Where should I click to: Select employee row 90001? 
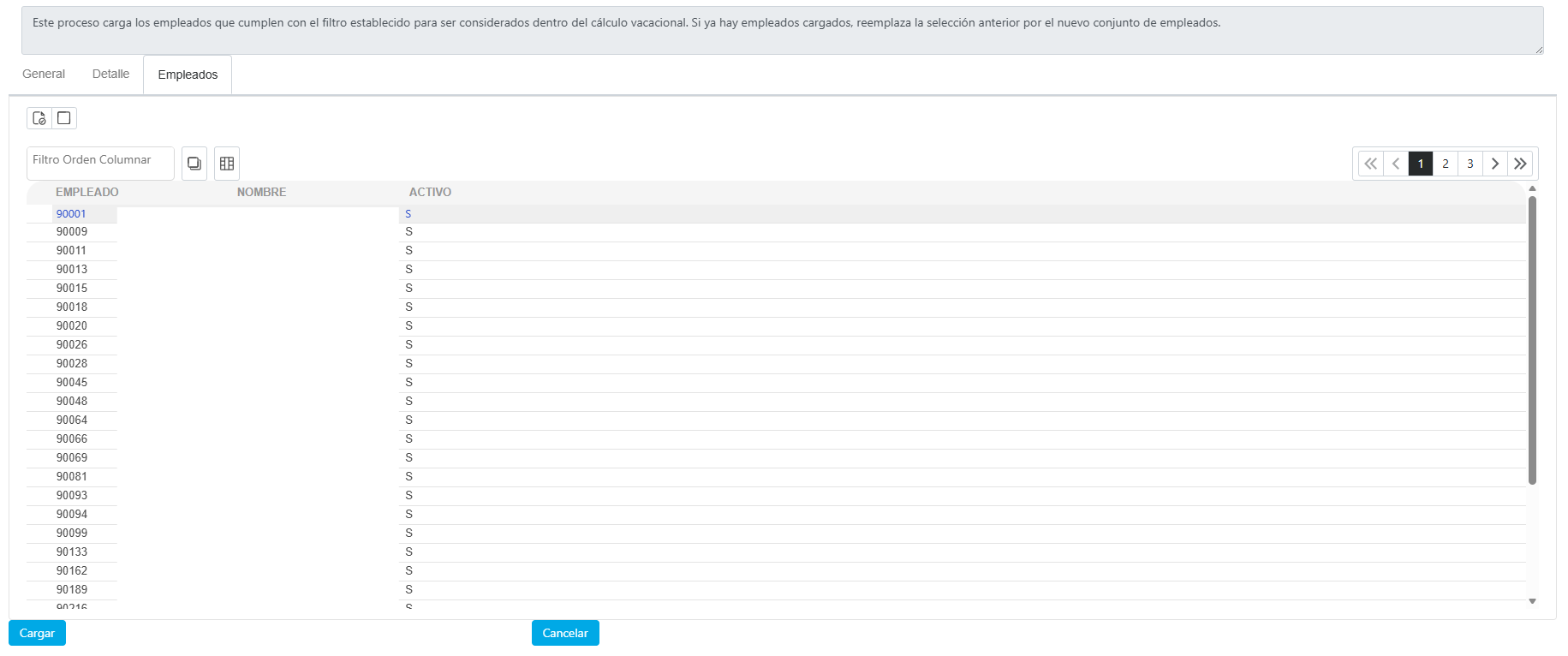pos(71,214)
